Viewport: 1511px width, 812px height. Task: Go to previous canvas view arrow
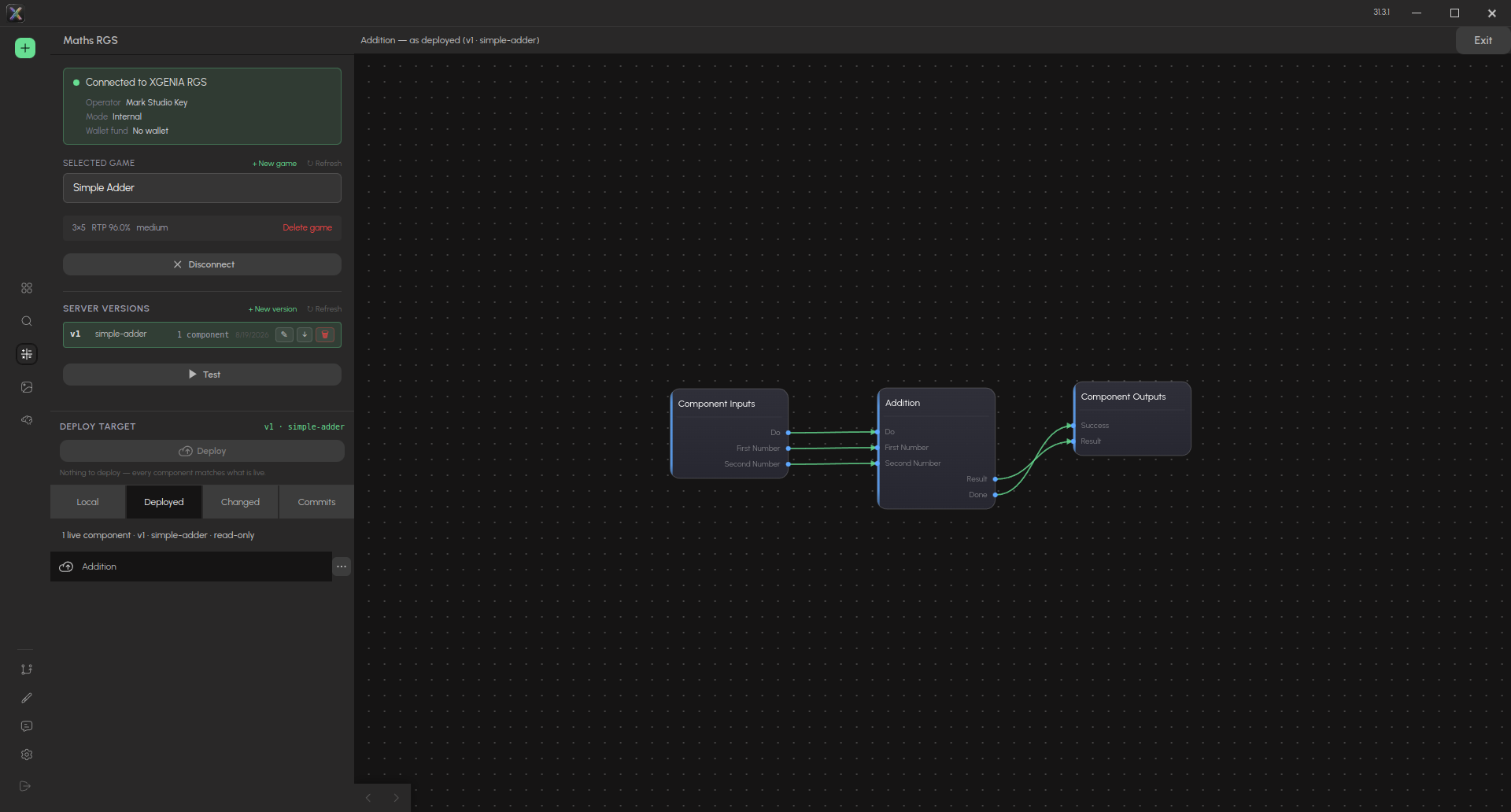pyautogui.click(x=368, y=798)
